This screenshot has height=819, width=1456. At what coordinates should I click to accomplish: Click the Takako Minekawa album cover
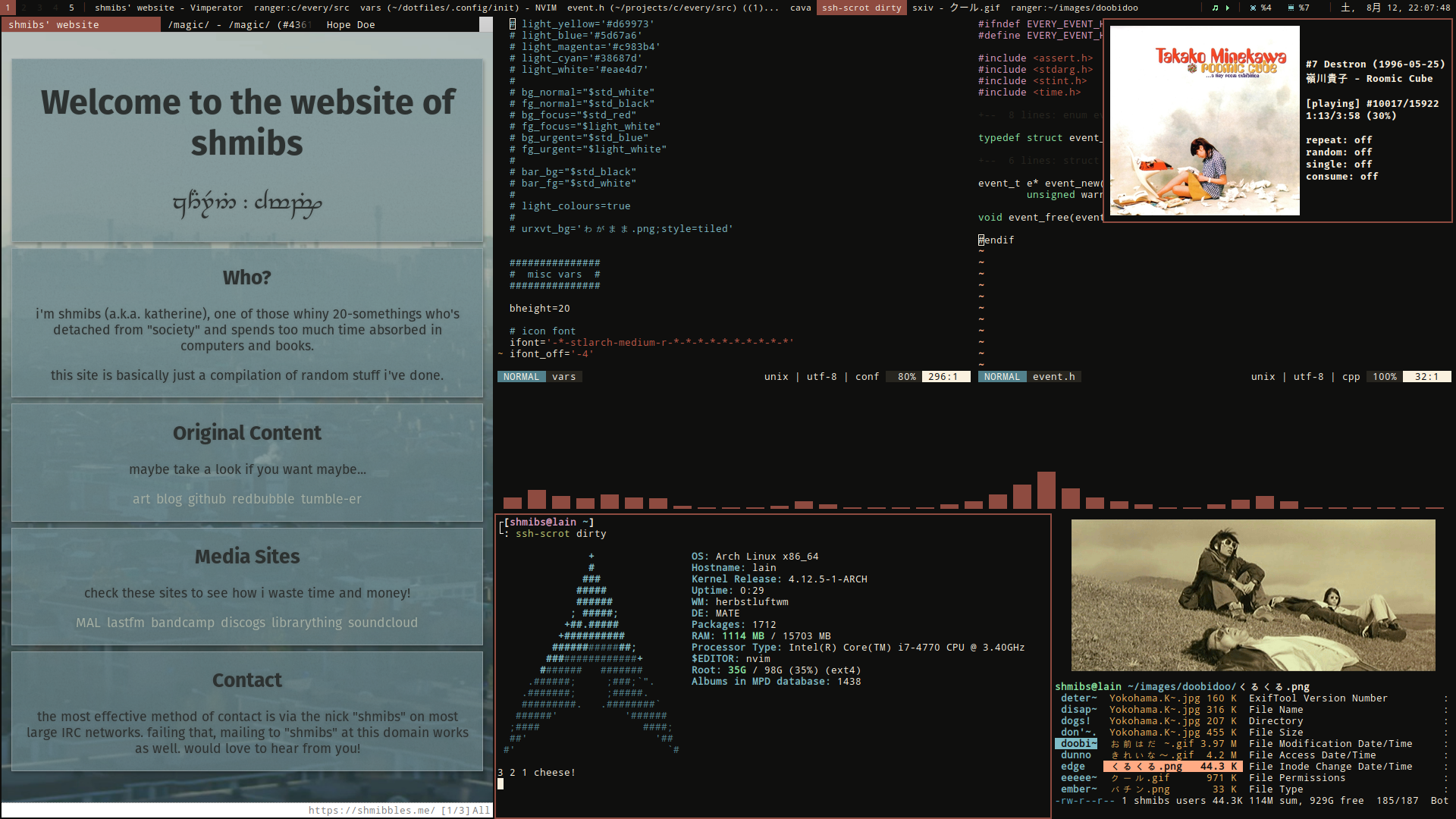(1204, 121)
